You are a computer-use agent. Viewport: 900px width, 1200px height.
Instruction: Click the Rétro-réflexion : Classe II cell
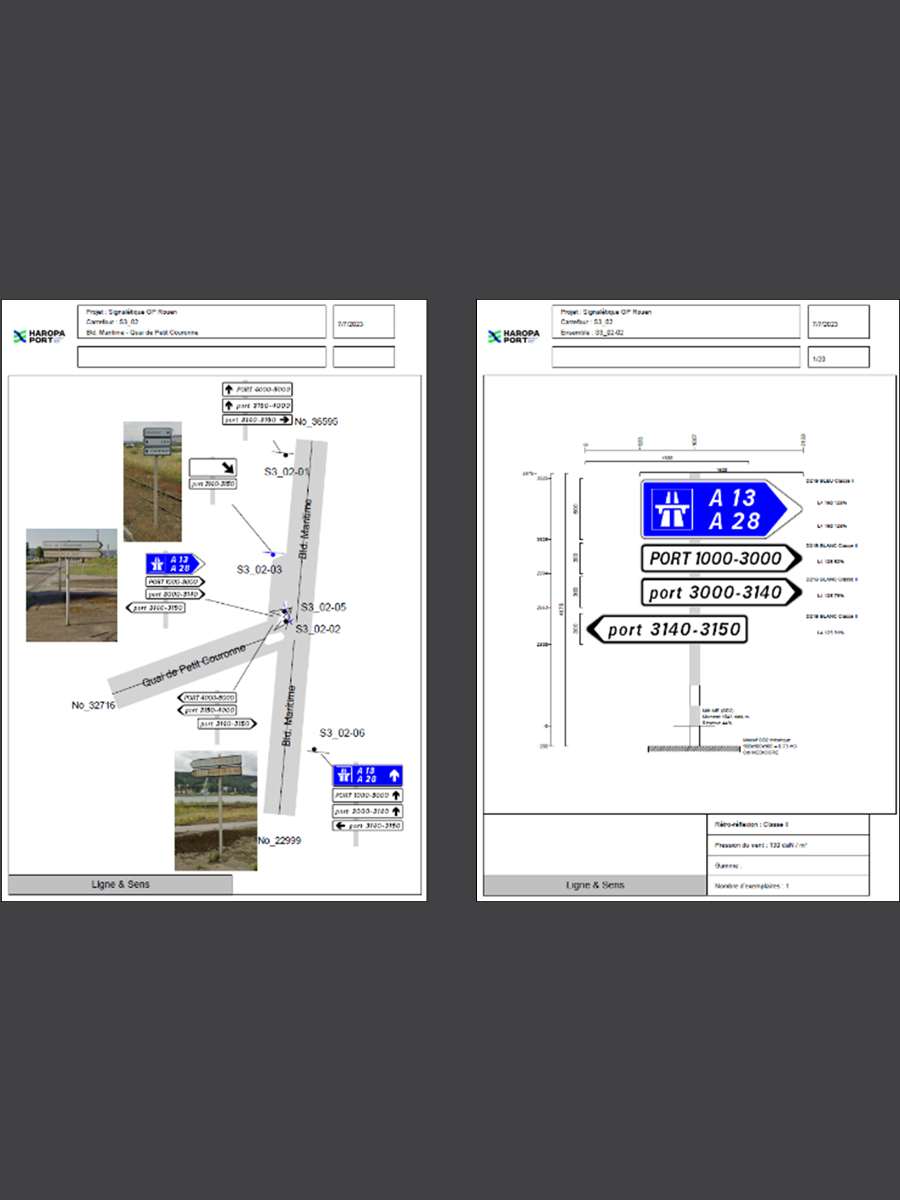point(787,825)
